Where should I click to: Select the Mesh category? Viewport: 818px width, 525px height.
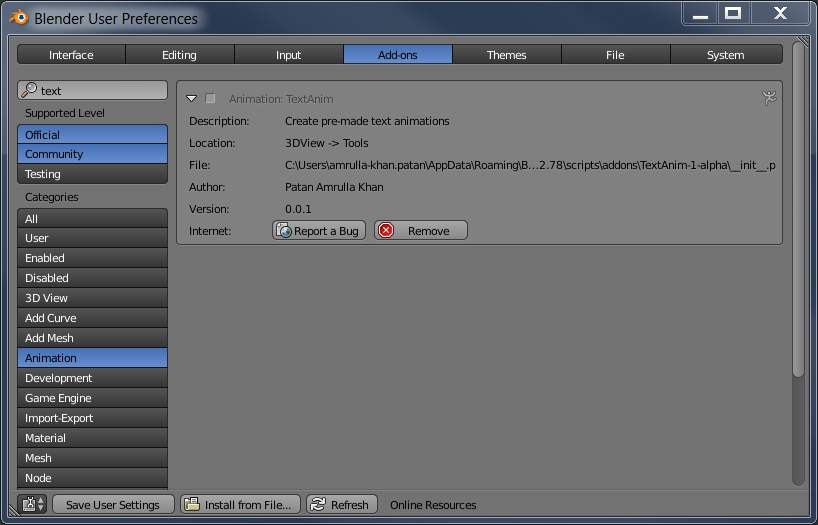click(x=92, y=458)
